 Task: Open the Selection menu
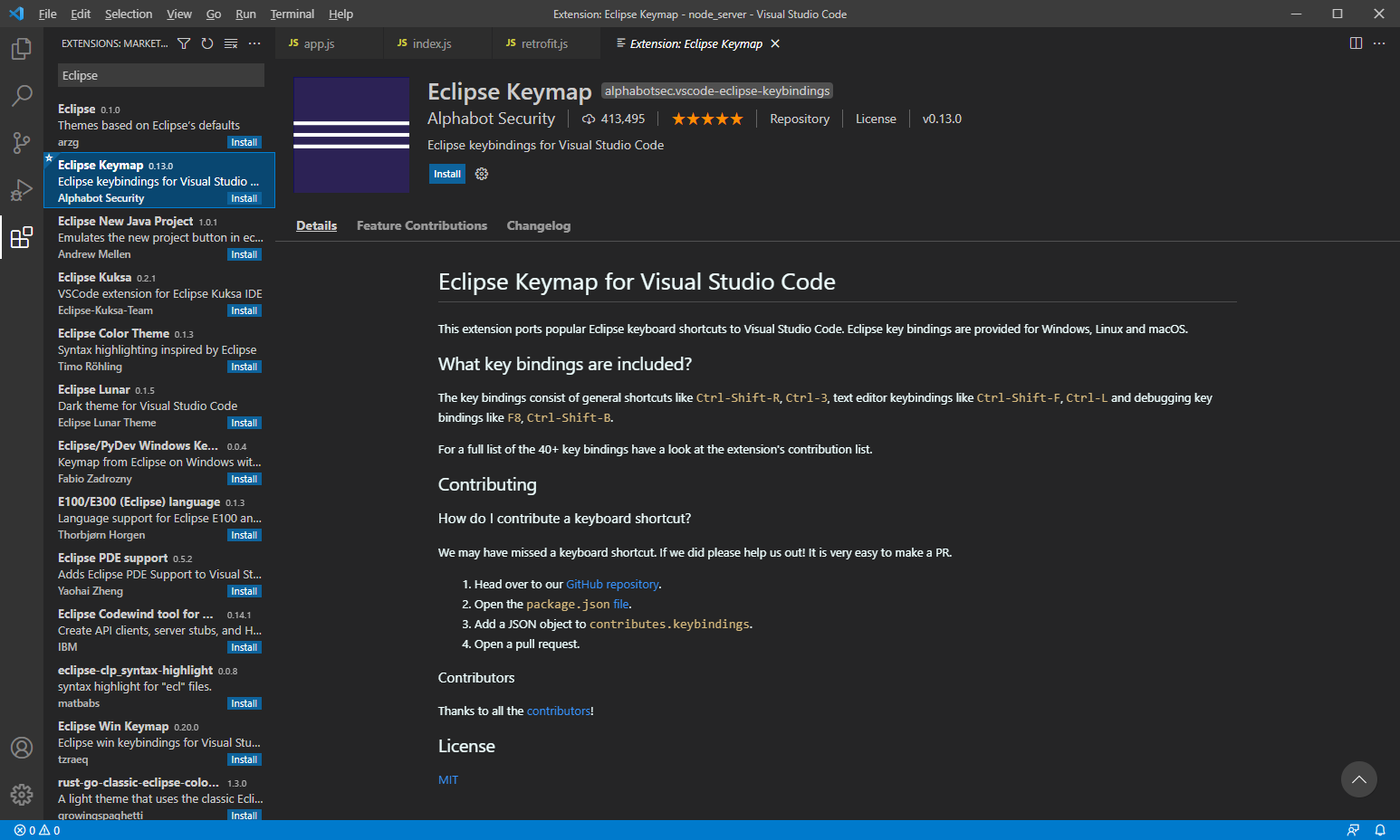[129, 14]
